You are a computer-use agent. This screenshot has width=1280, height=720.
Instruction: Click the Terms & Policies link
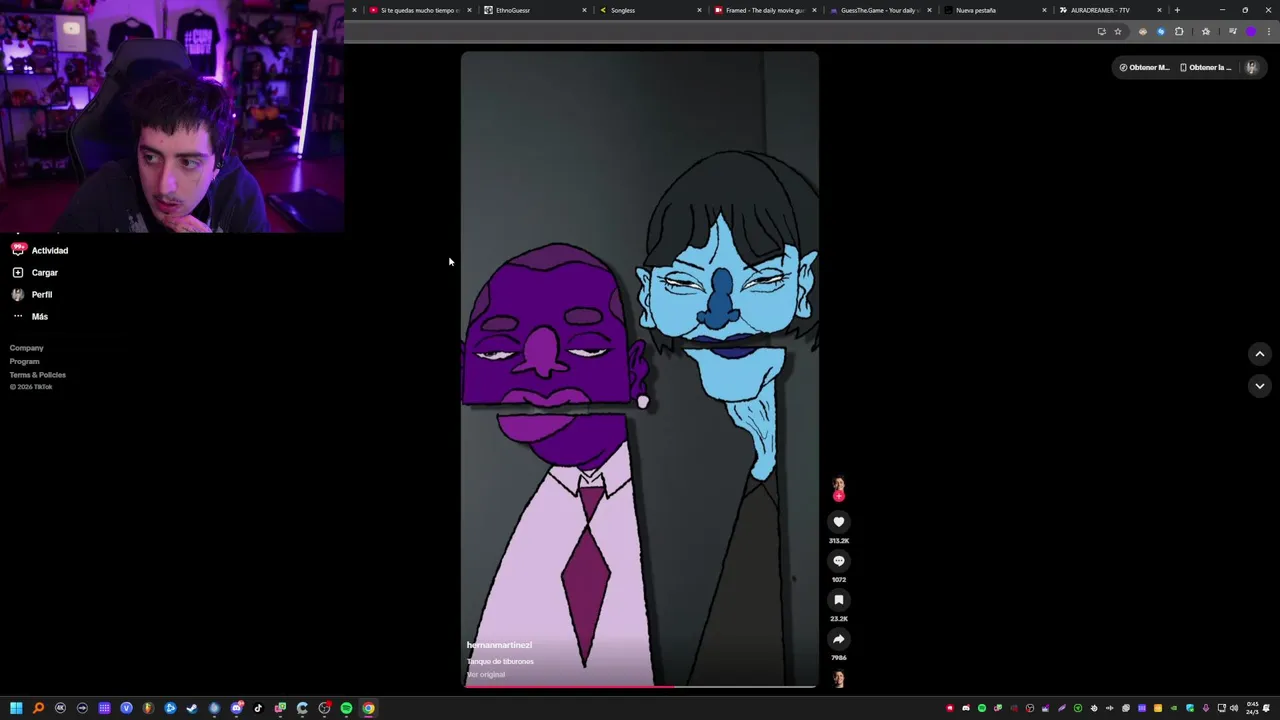(x=38, y=375)
